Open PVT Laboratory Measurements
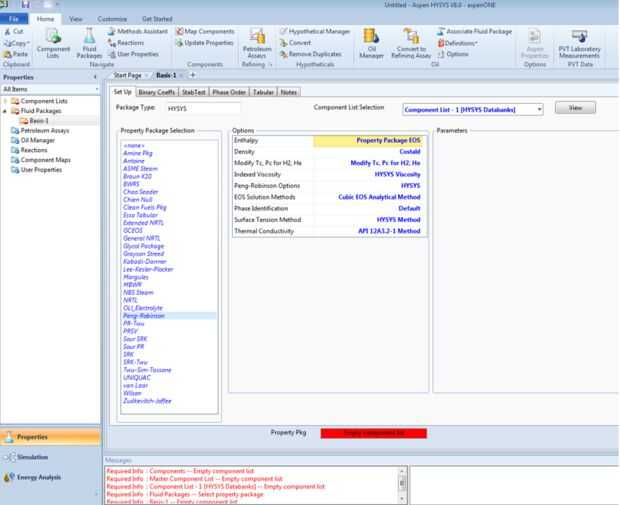Image resolution: width=620 pixels, height=505 pixels. 579,44
